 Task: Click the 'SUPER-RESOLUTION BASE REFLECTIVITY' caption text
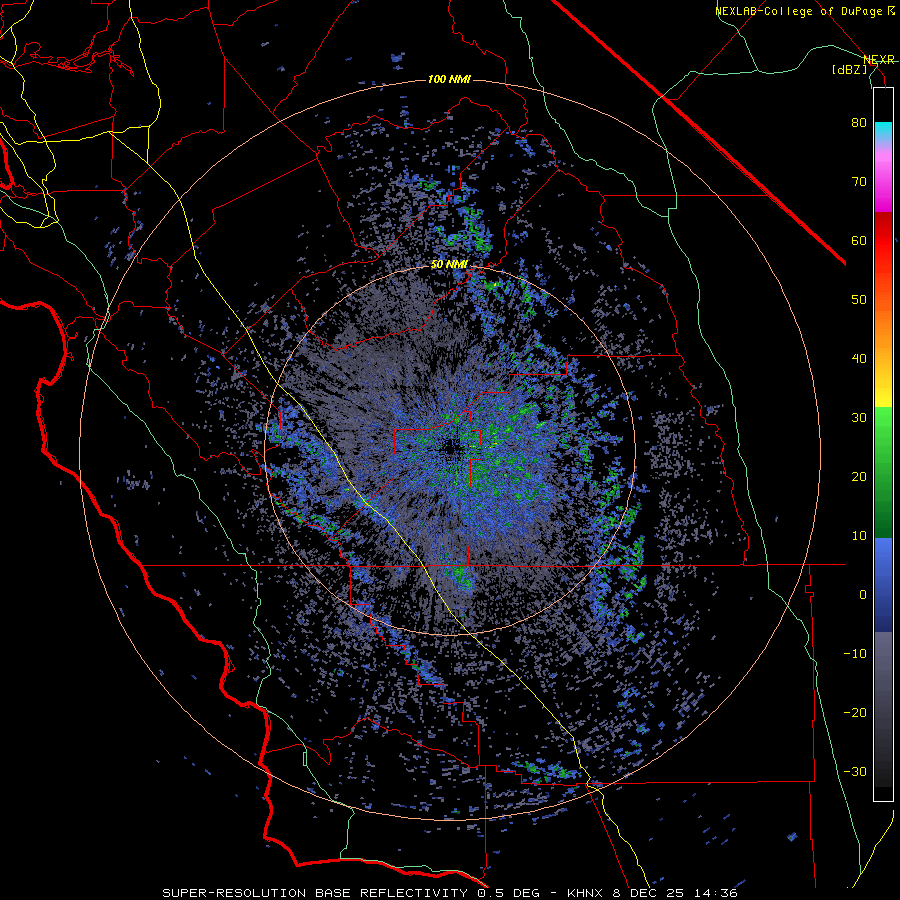(x=315, y=893)
